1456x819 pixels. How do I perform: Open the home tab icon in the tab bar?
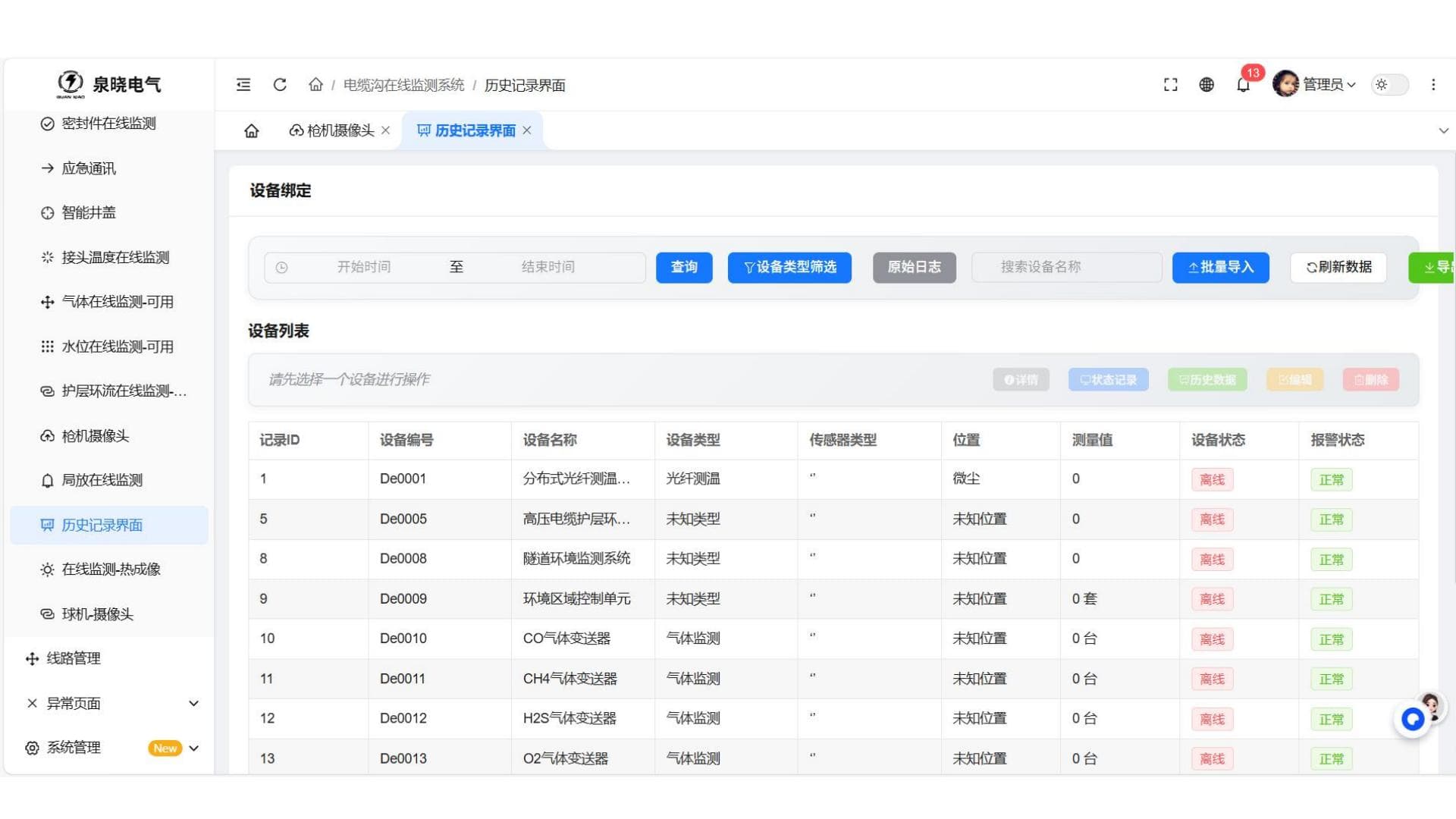point(252,130)
